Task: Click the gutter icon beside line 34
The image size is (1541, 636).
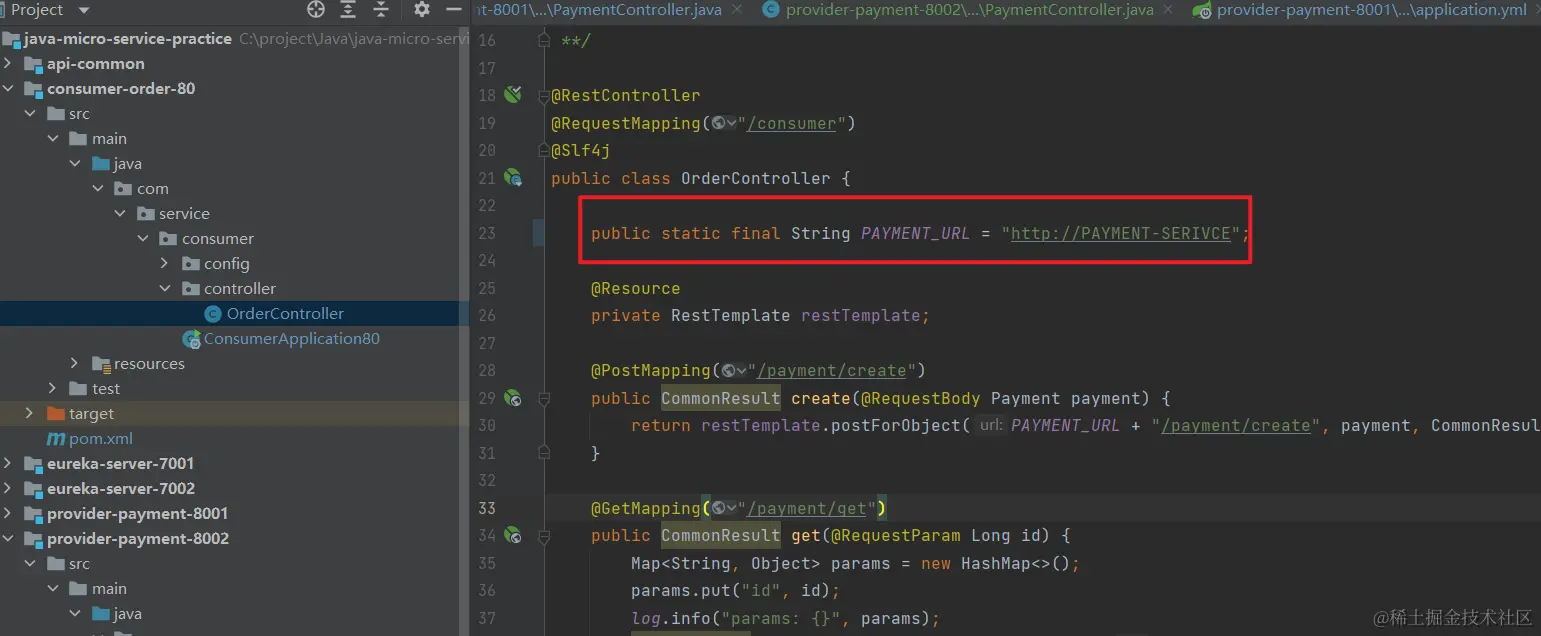Action: 513,535
